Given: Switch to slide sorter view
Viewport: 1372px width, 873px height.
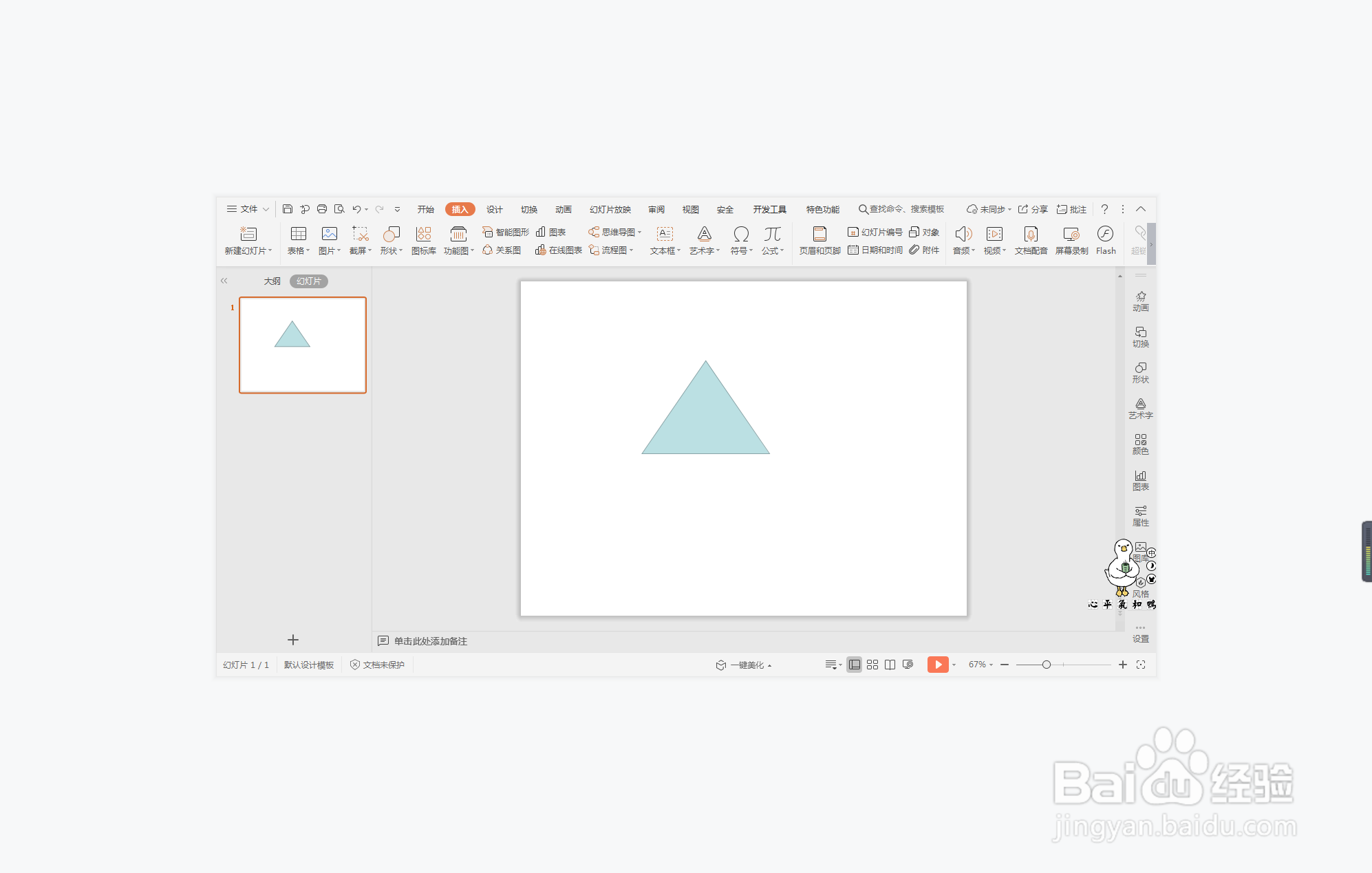Looking at the screenshot, I should pyautogui.click(x=872, y=665).
